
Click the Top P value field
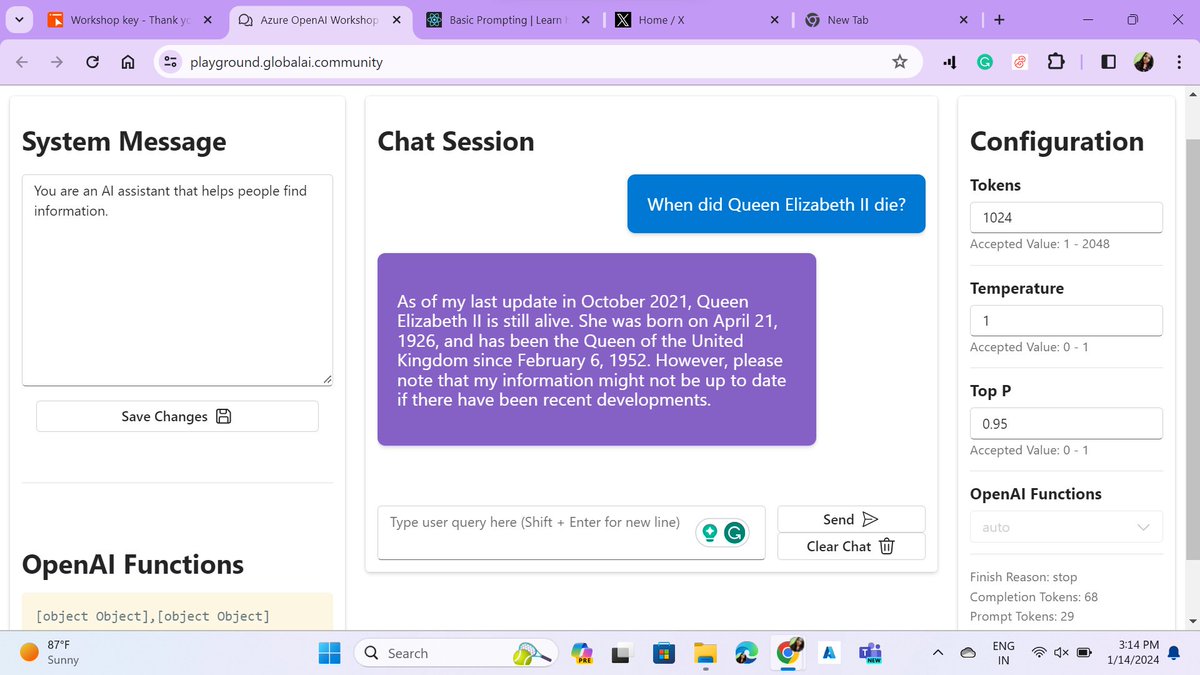[x=1066, y=423]
